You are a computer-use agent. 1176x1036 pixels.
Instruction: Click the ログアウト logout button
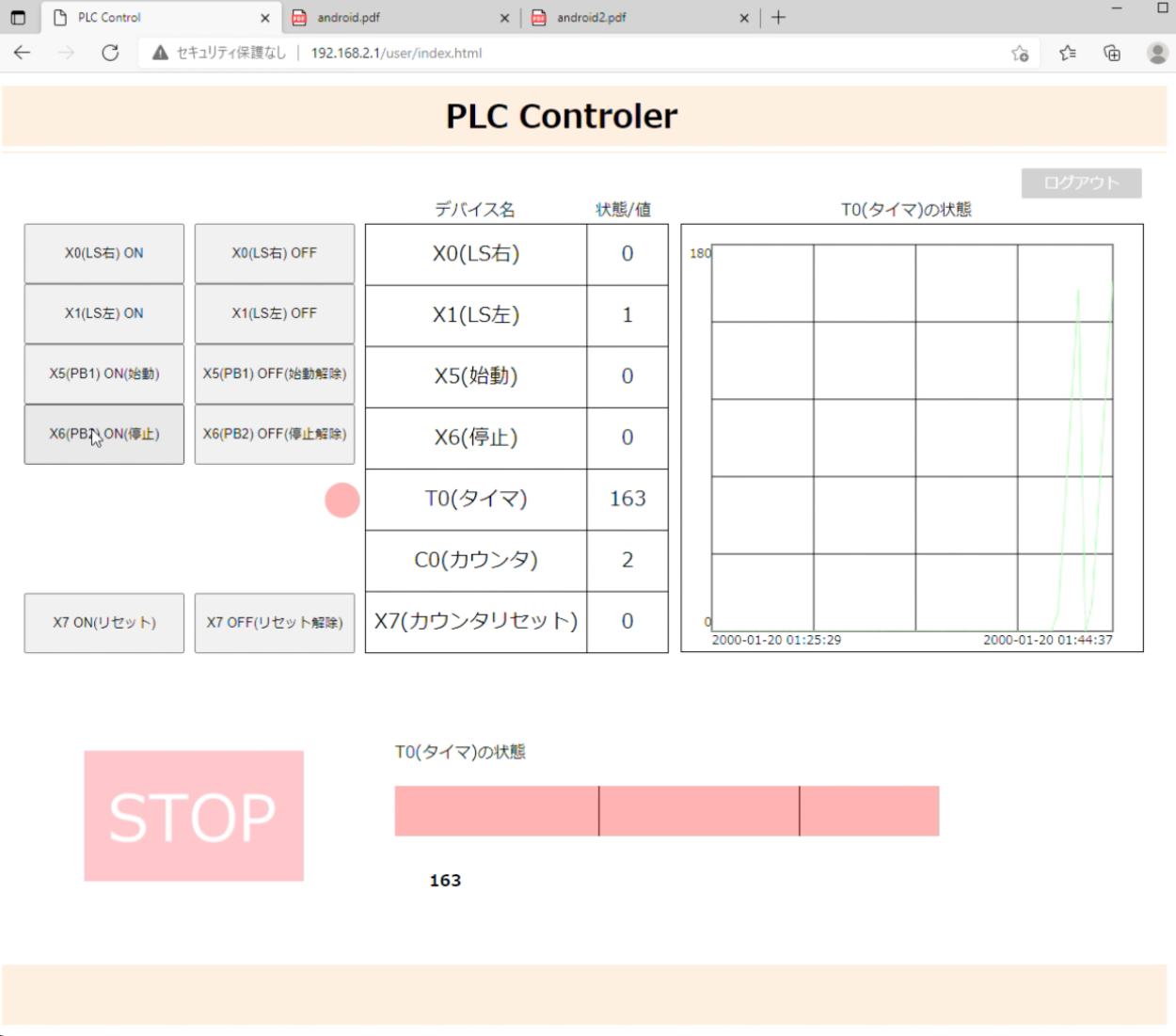(1082, 183)
